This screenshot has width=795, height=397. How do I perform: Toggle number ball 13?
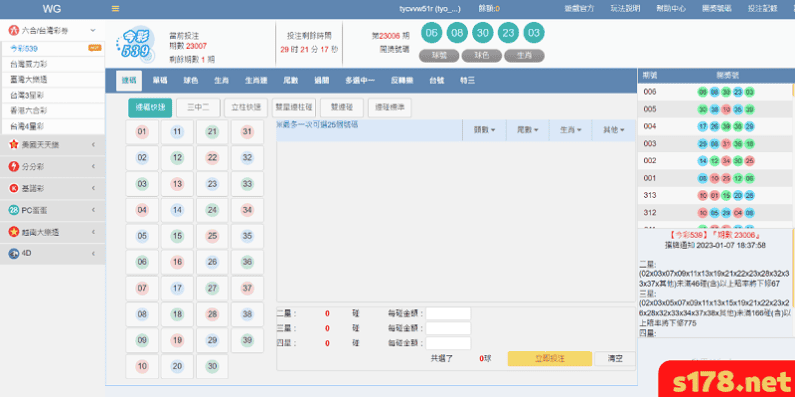click(177, 184)
